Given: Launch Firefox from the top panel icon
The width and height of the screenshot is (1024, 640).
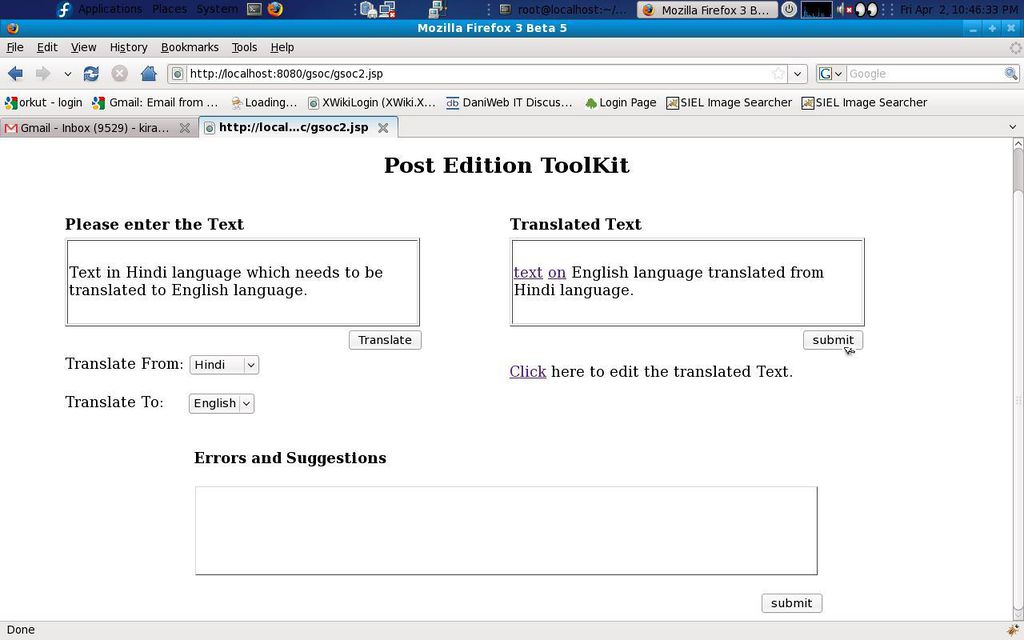Looking at the screenshot, I should pyautogui.click(x=275, y=9).
